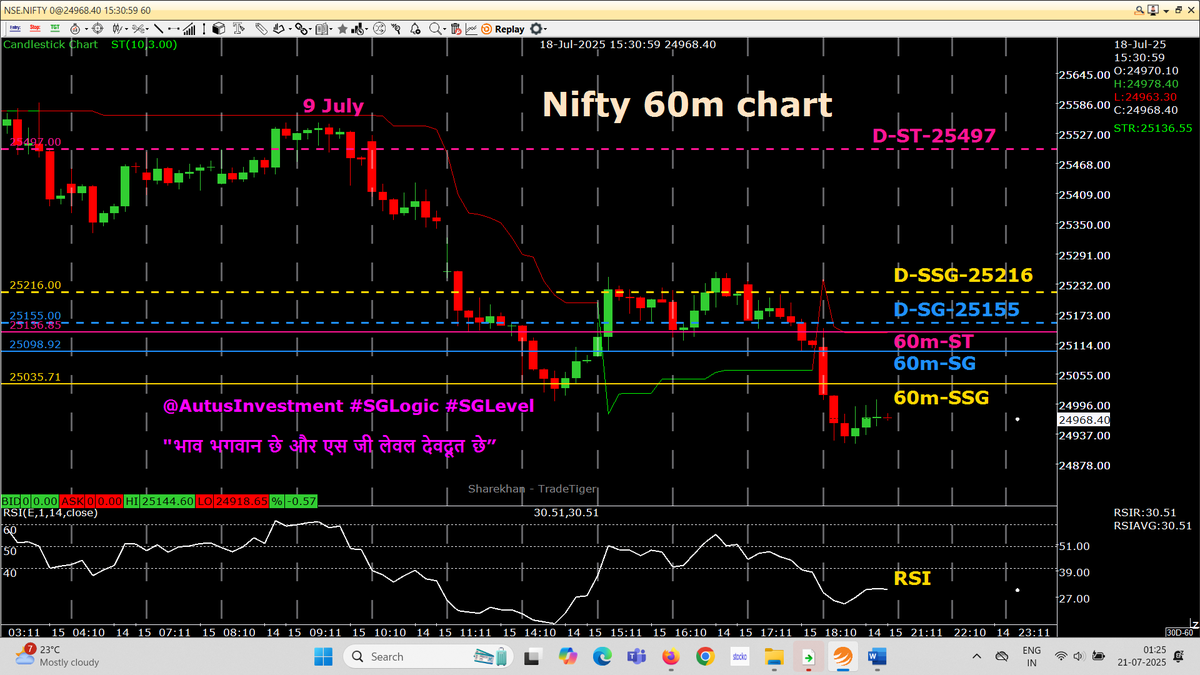Click the circular shuffle arrows icon

[379, 29]
